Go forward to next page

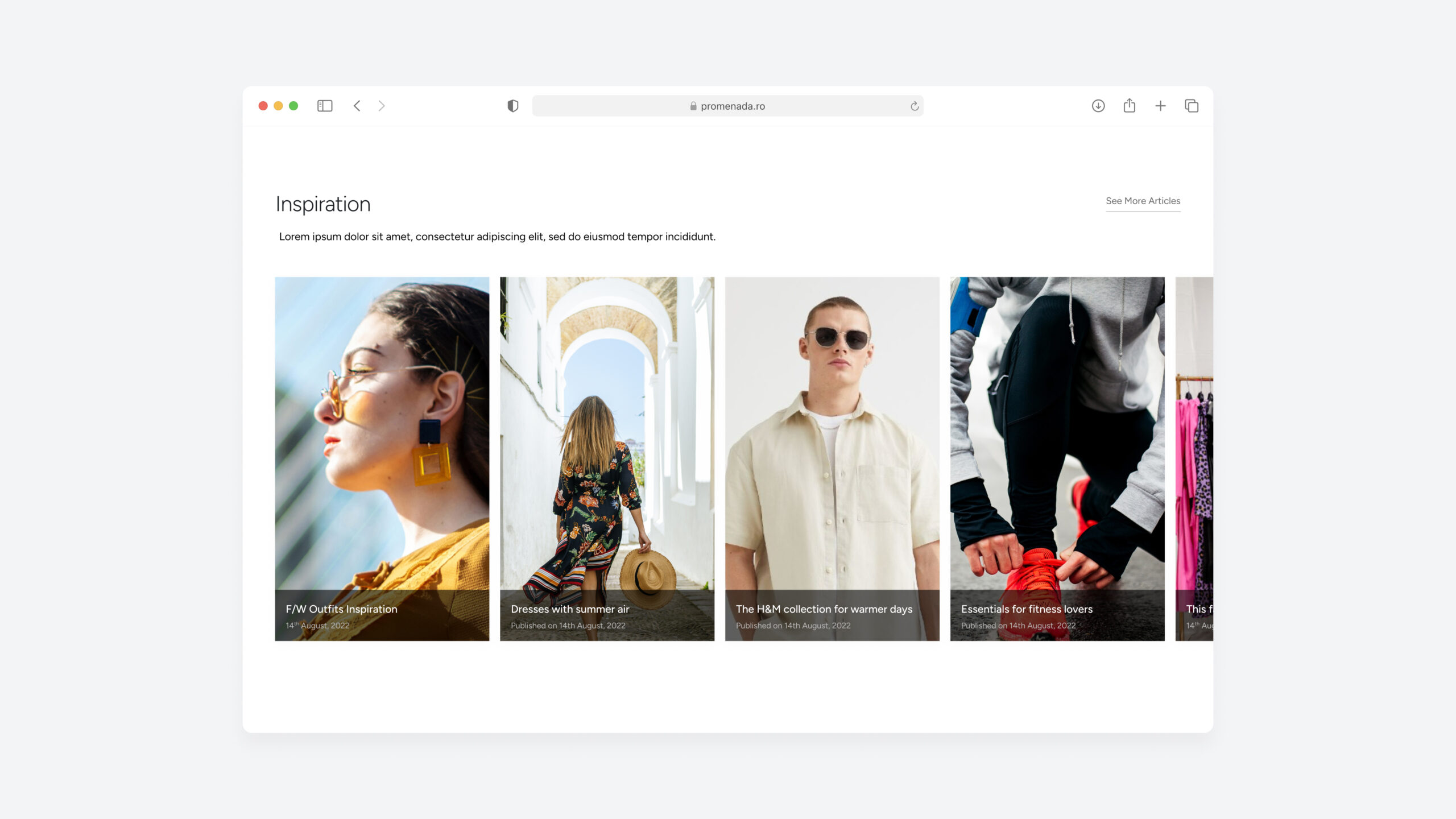tap(382, 106)
